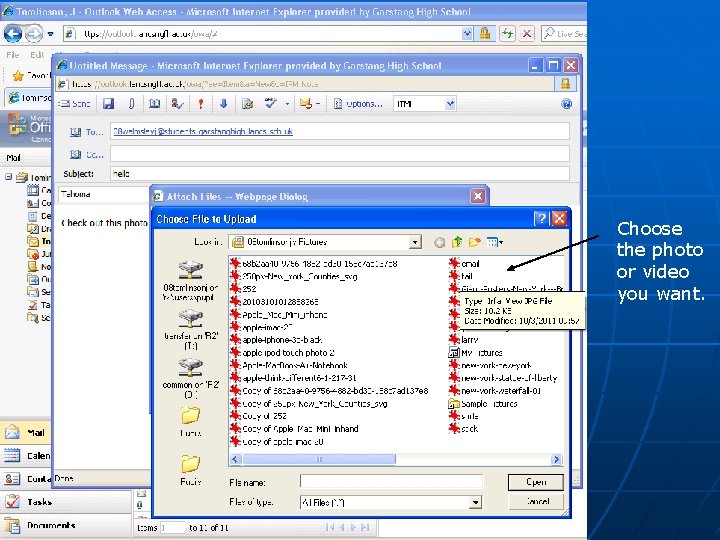Click the paperclip Attach File icon
The width and height of the screenshot is (720, 540).
point(131,104)
